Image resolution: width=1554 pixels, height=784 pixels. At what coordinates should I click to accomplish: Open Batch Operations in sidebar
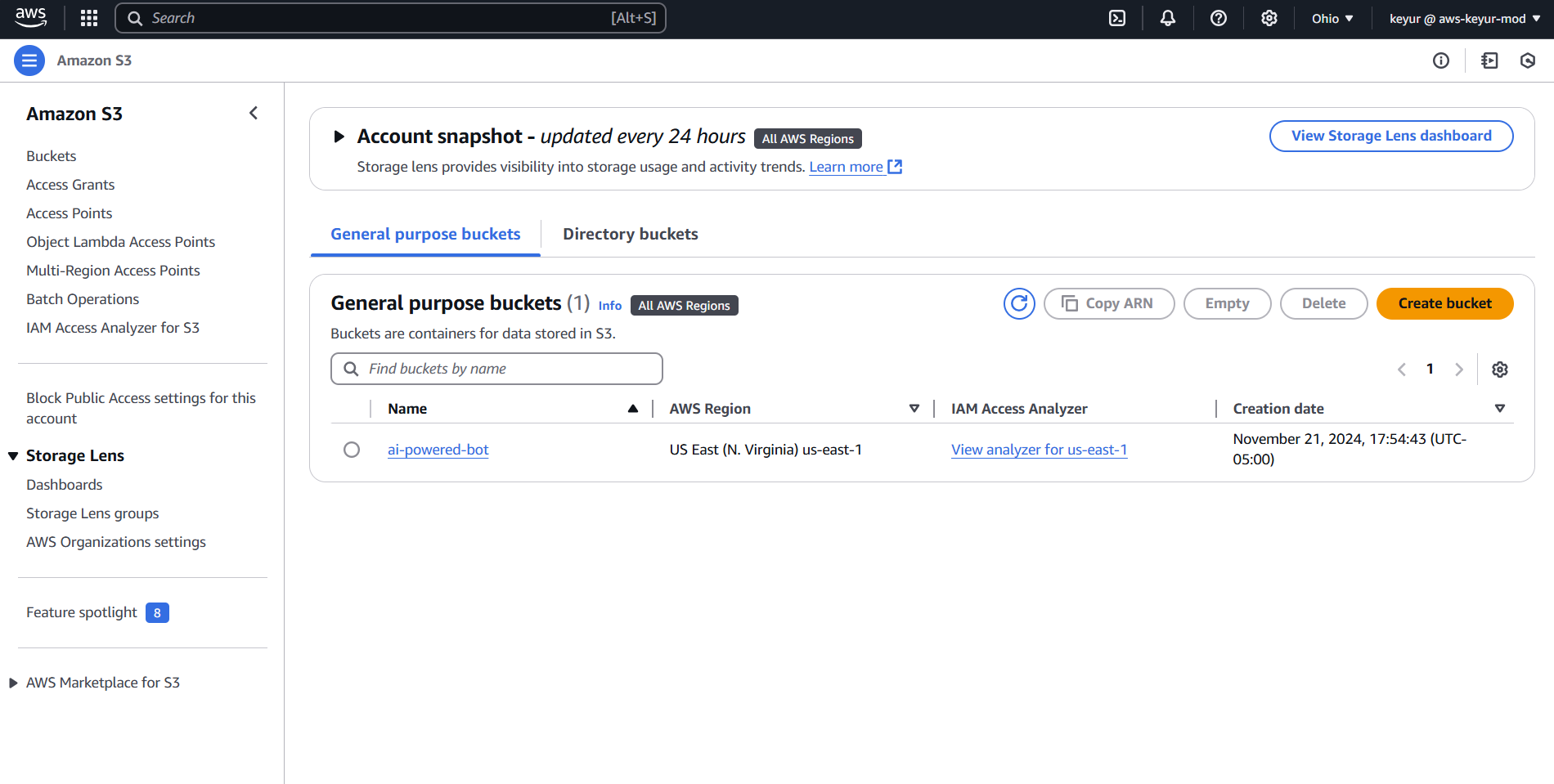[x=83, y=299]
